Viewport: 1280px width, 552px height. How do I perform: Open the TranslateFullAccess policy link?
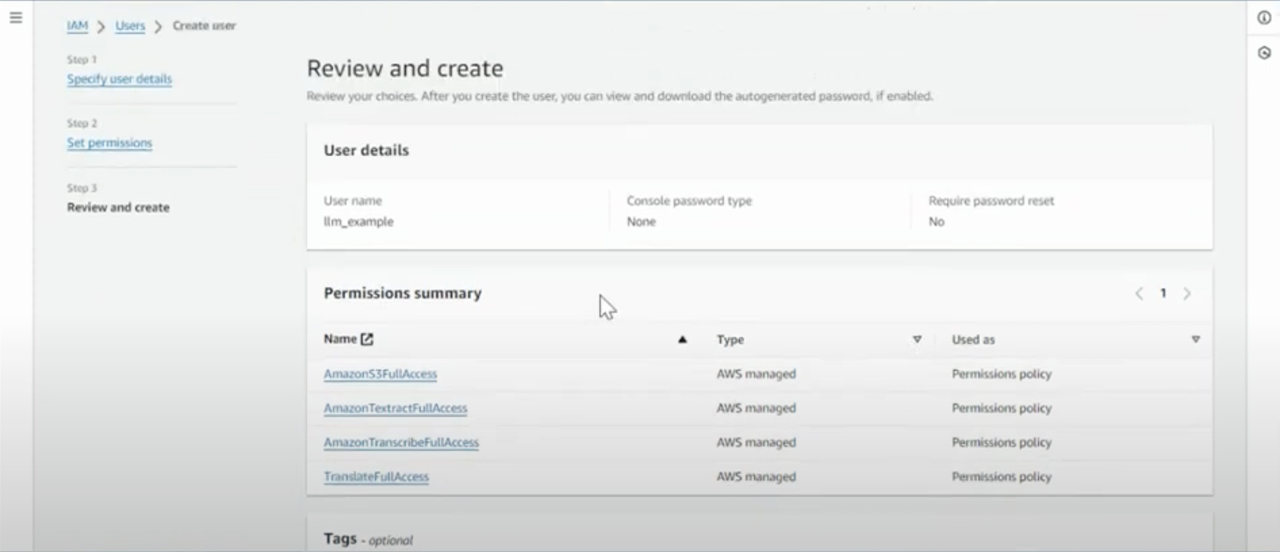[x=376, y=477]
